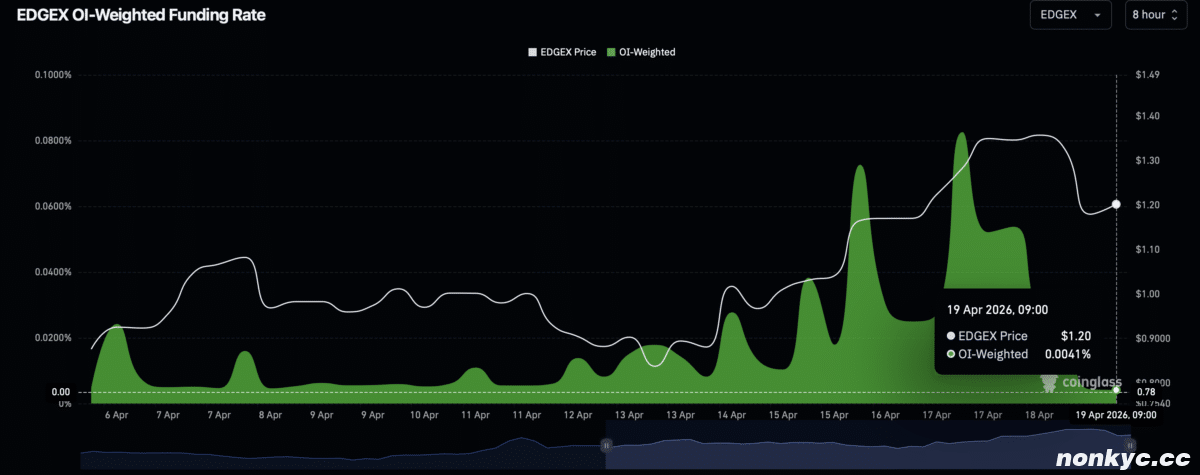Click the Coinglass logo watermark

pyautogui.click(x=1082, y=382)
